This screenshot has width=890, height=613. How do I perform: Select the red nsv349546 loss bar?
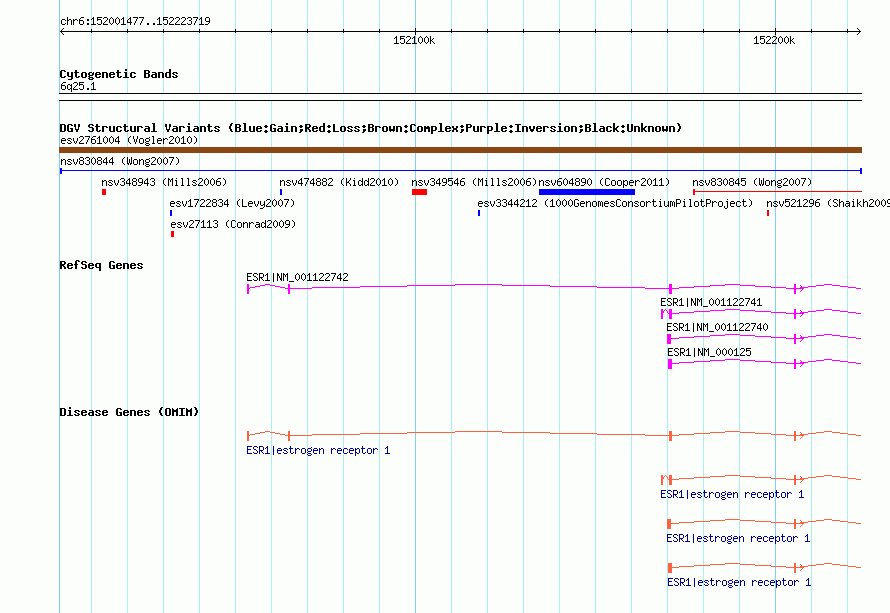click(x=419, y=192)
